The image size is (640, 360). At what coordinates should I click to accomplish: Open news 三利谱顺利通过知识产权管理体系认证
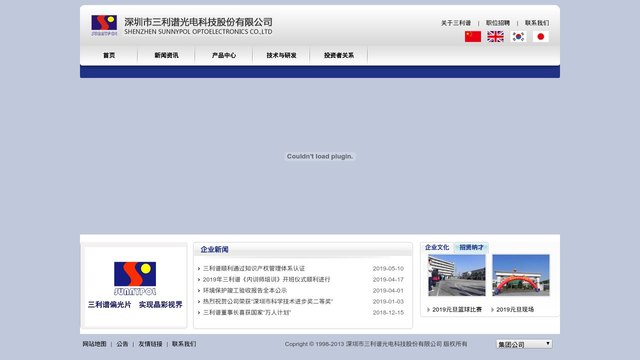pos(254,269)
